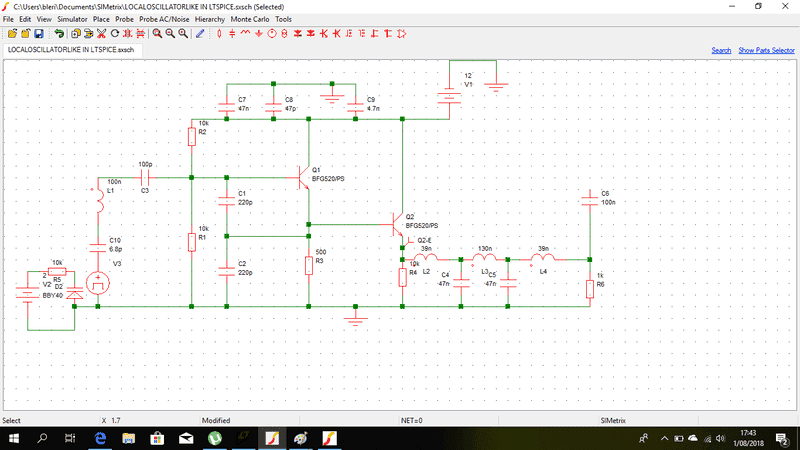800x450 pixels.
Task: Open the first folder icon in toolbar
Action: pyautogui.click(x=12, y=33)
